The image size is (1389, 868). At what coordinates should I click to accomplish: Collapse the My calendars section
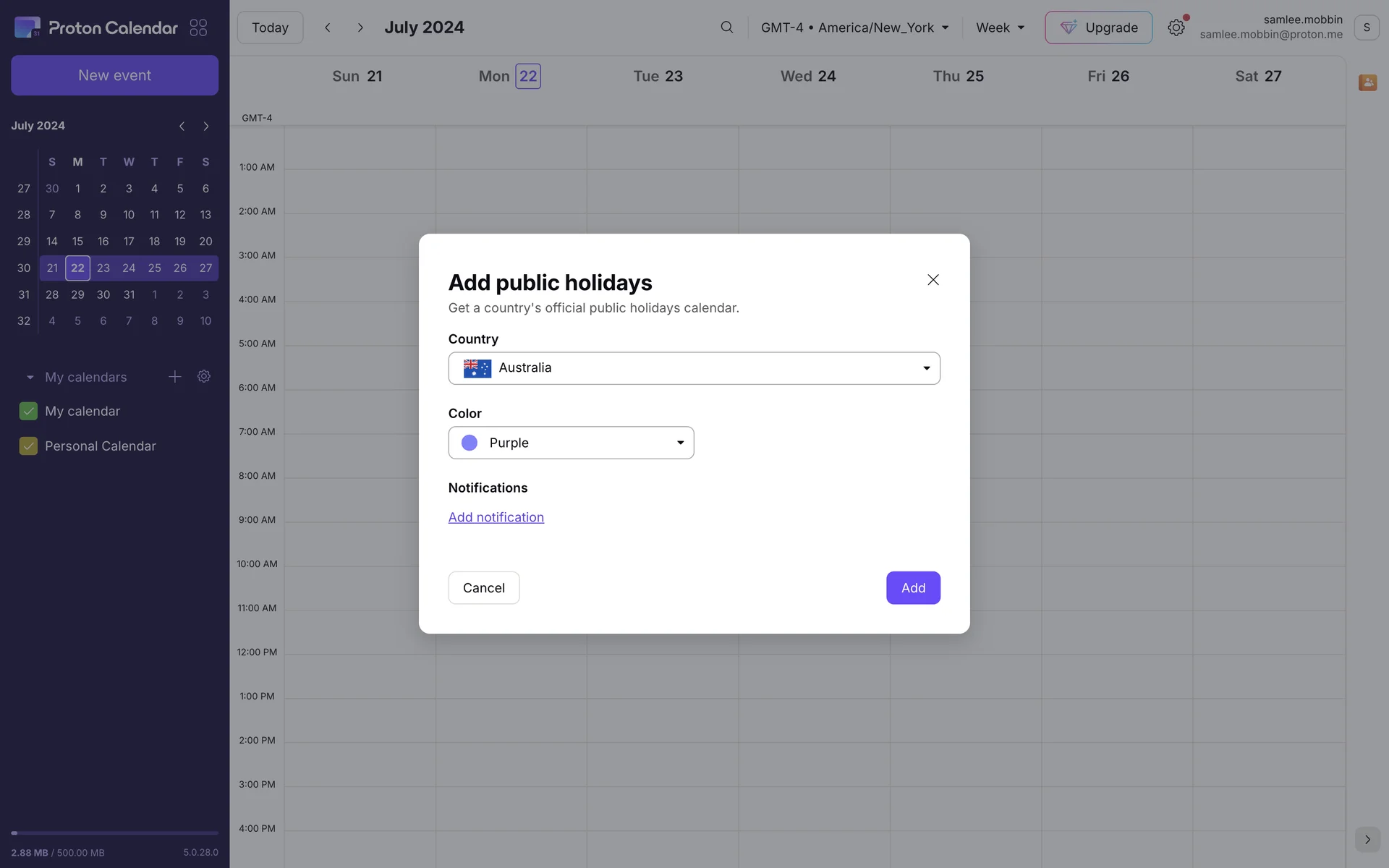coord(30,378)
